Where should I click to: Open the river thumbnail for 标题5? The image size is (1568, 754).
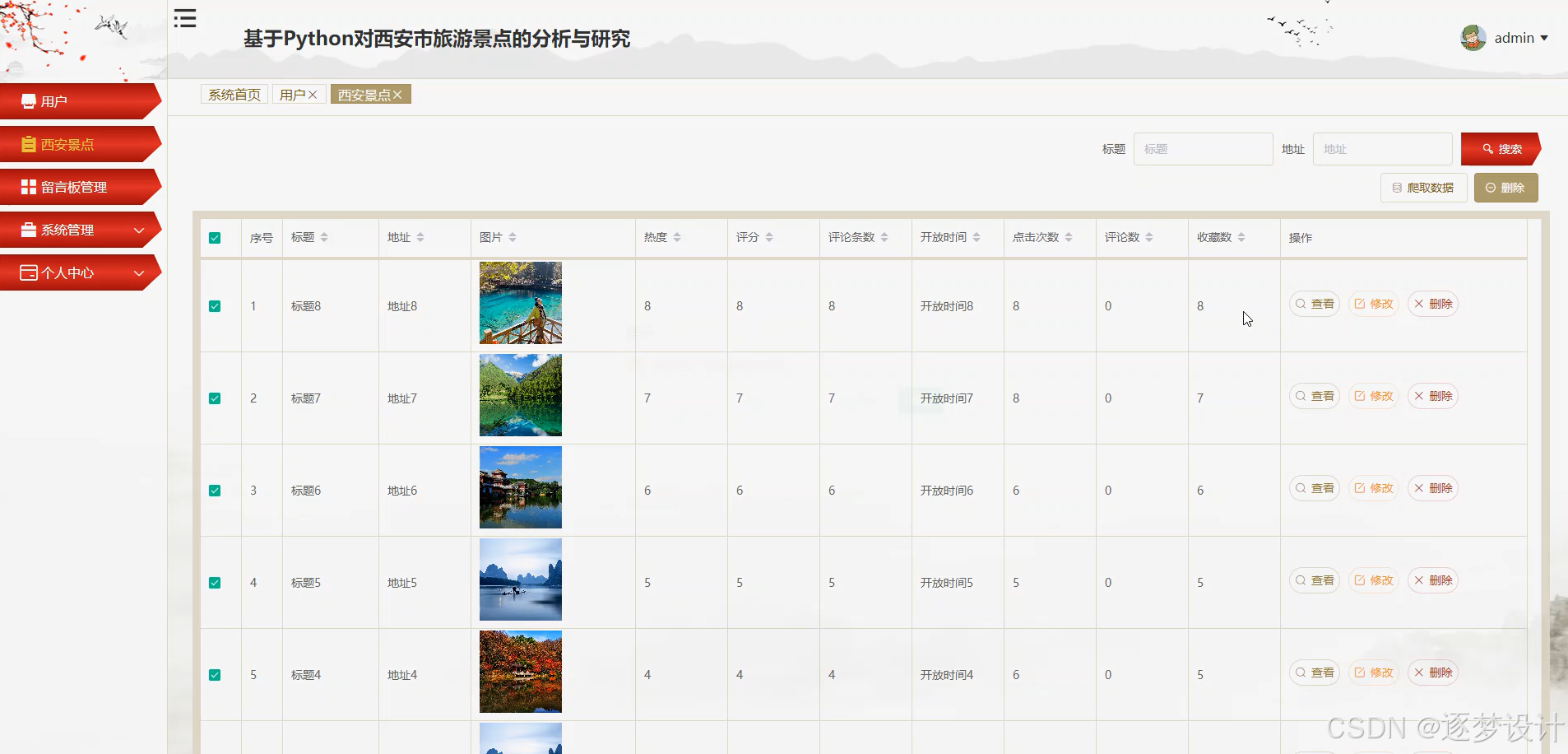521,579
